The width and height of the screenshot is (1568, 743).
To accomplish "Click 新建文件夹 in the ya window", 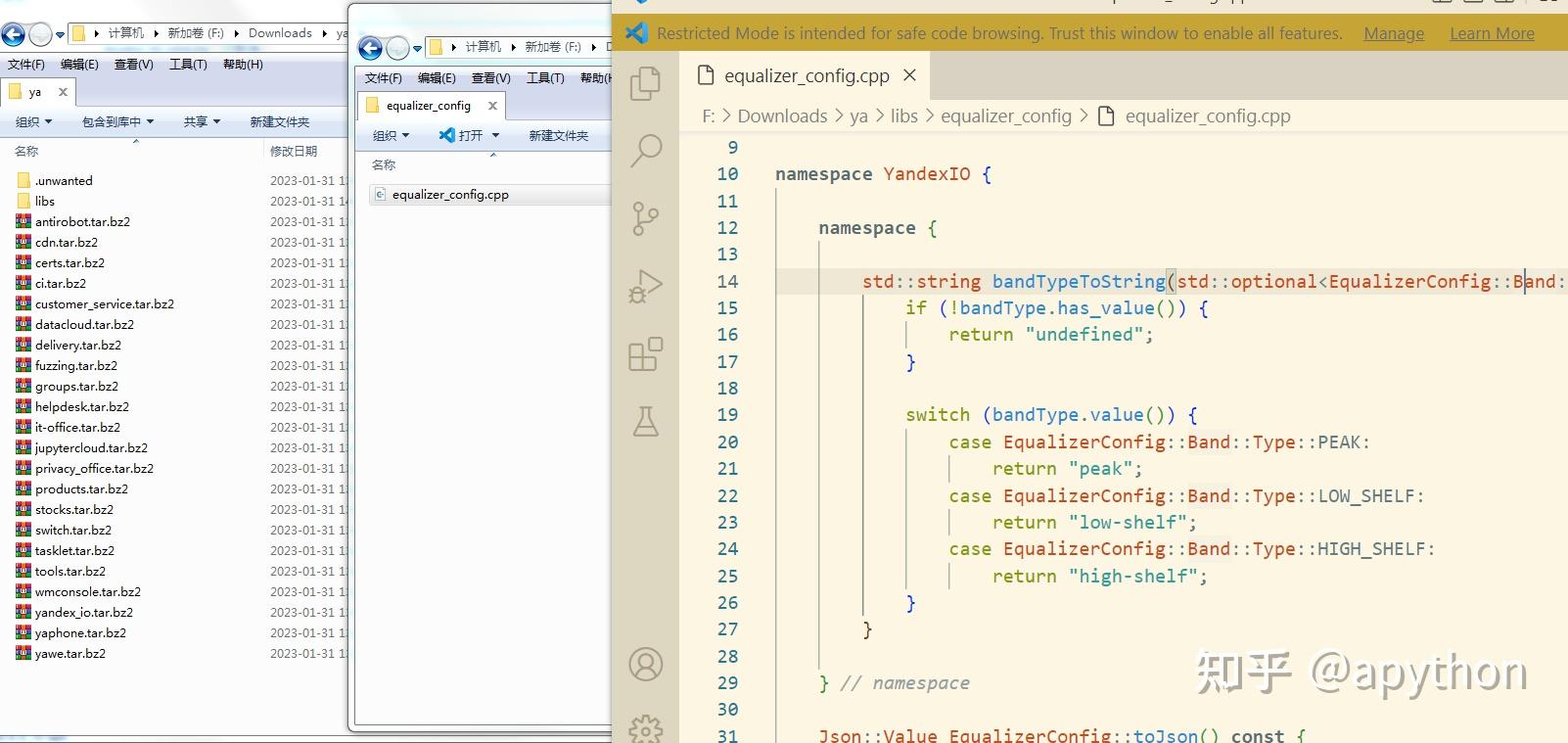I will (x=280, y=122).
